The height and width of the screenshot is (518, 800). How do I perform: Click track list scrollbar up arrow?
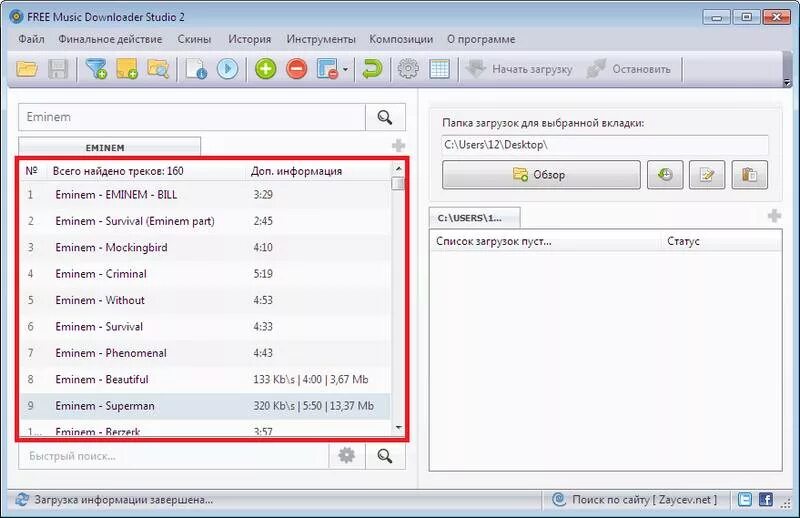click(x=398, y=168)
